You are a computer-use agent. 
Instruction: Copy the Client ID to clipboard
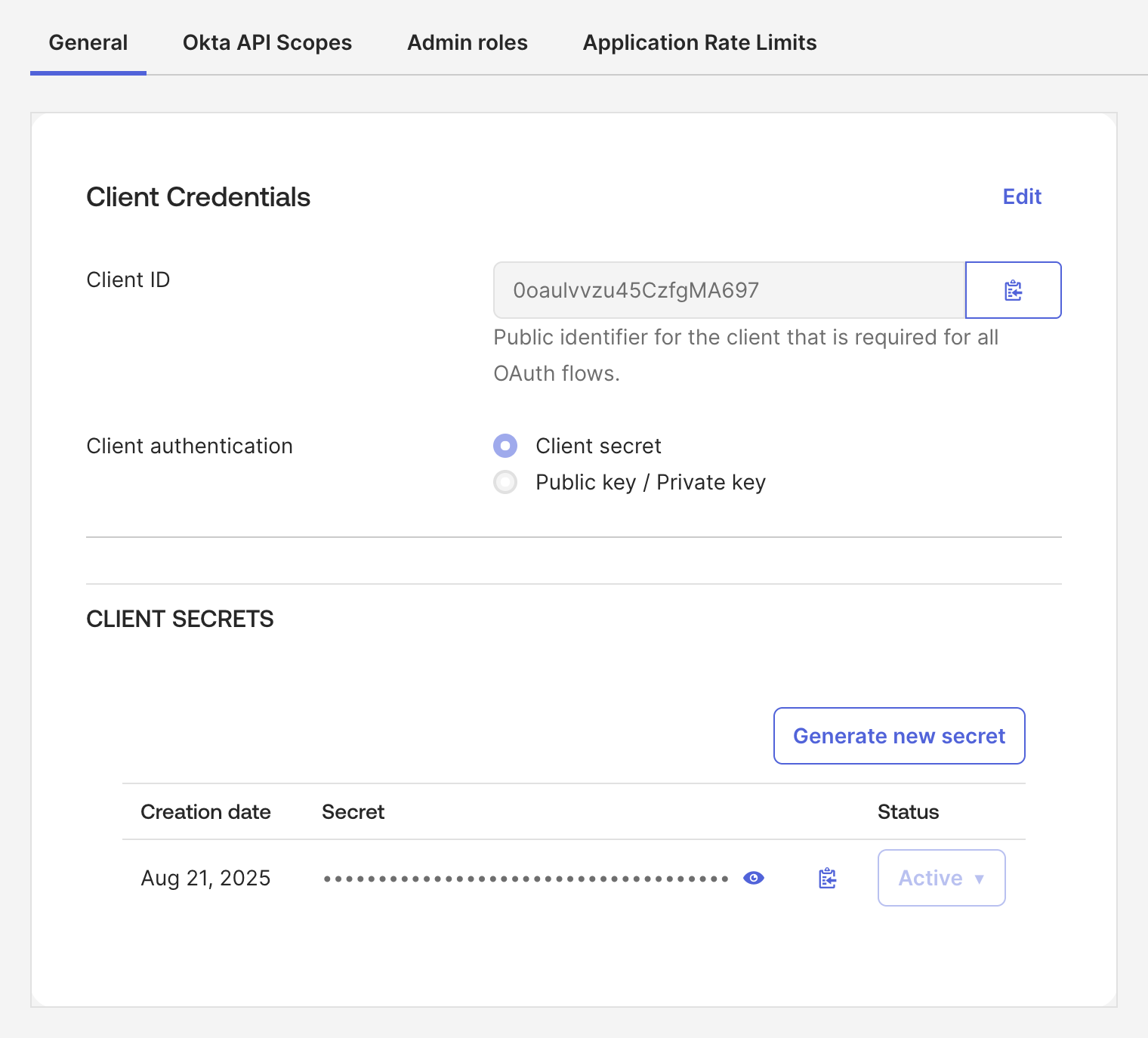[x=1013, y=290]
